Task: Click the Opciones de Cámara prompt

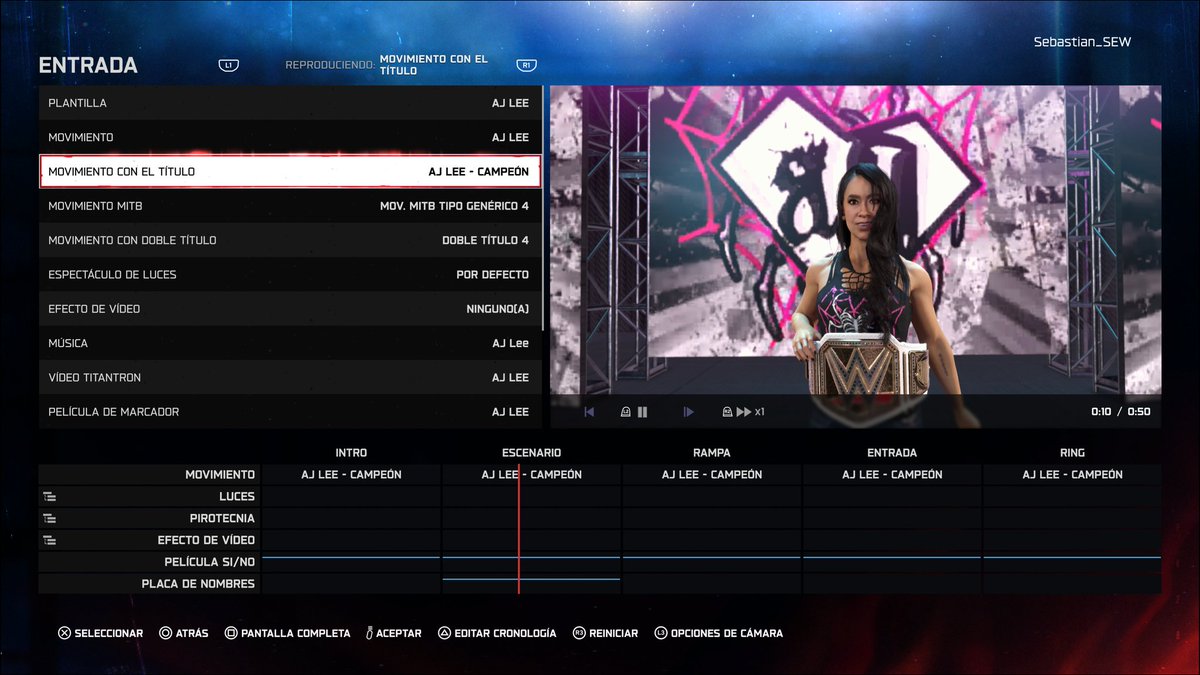Action: tap(727, 633)
